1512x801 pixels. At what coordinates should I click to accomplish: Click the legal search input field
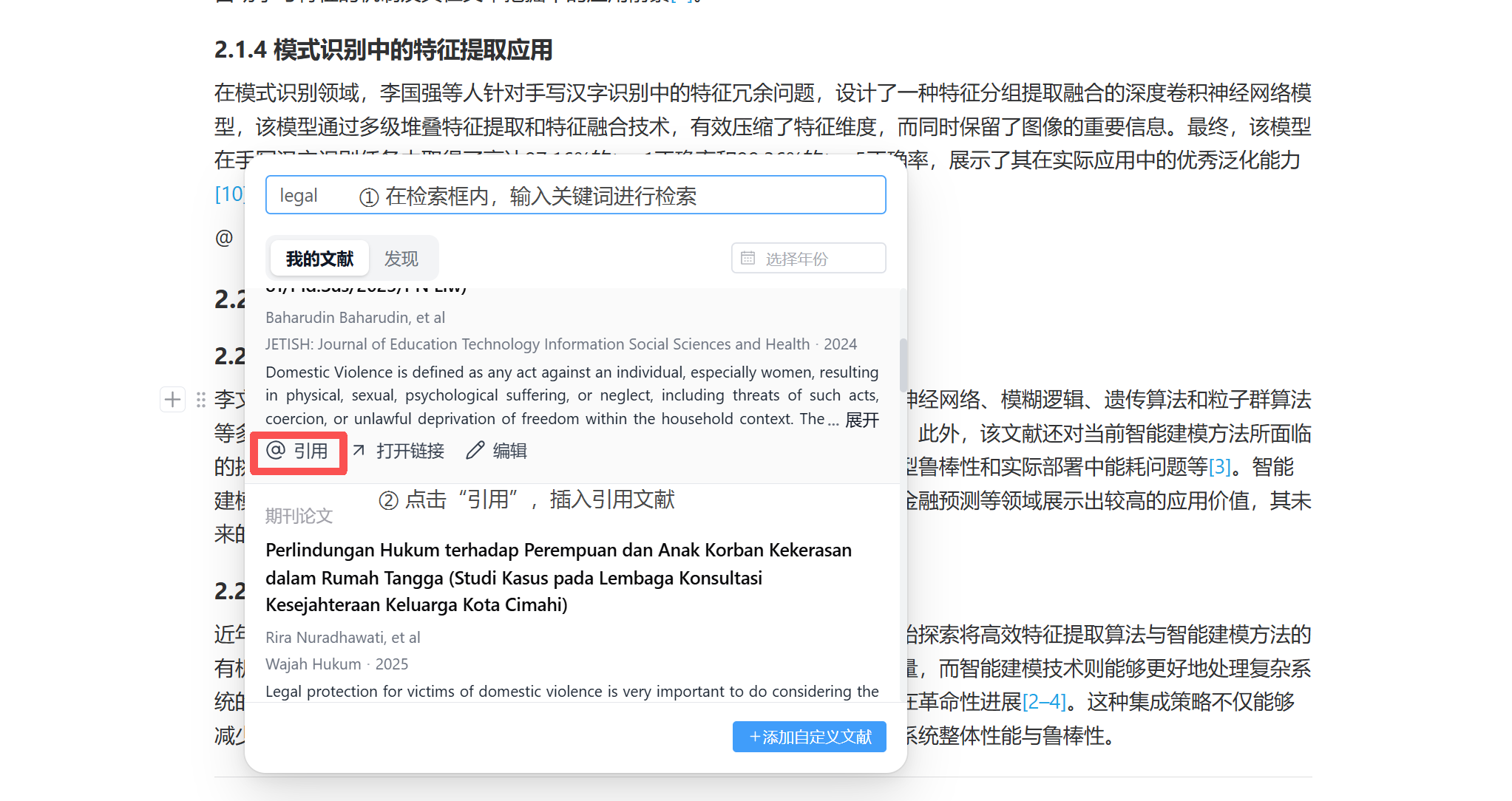(575, 195)
